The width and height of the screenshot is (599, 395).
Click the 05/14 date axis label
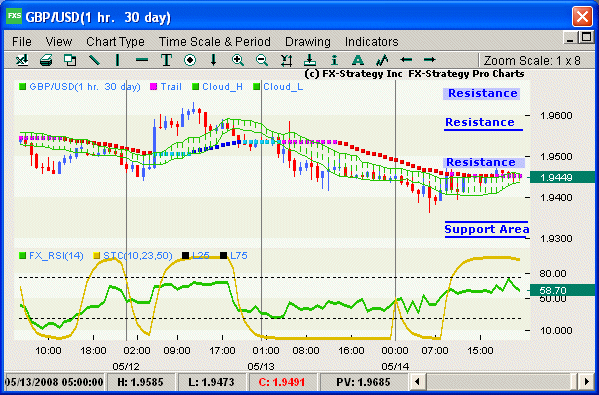point(395,366)
